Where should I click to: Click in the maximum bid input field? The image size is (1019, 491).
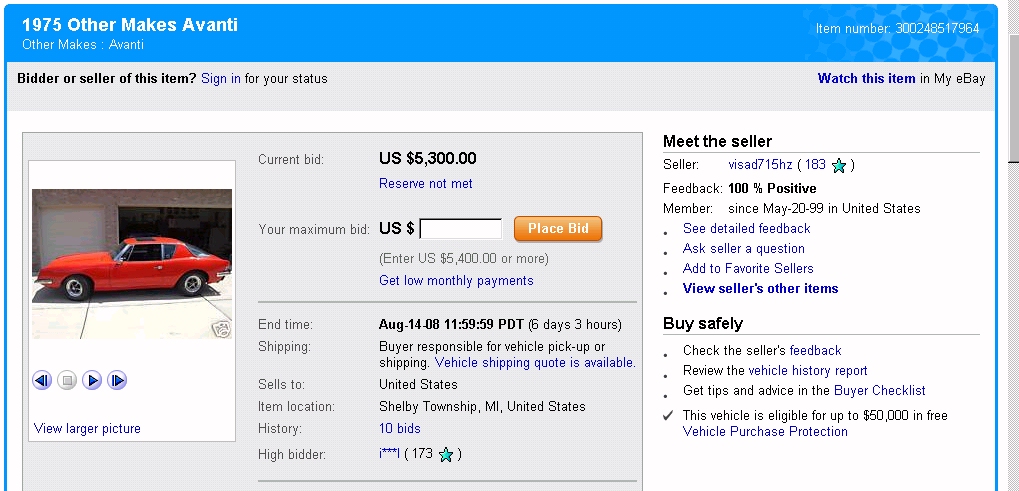(461, 229)
